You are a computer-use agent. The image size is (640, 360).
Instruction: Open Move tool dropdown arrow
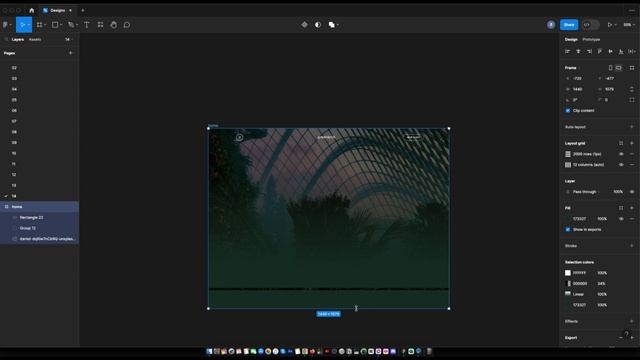pyautogui.click(x=29, y=25)
